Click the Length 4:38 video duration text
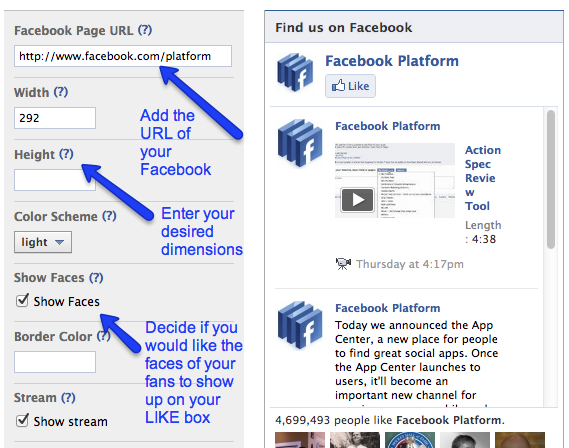 483,232
